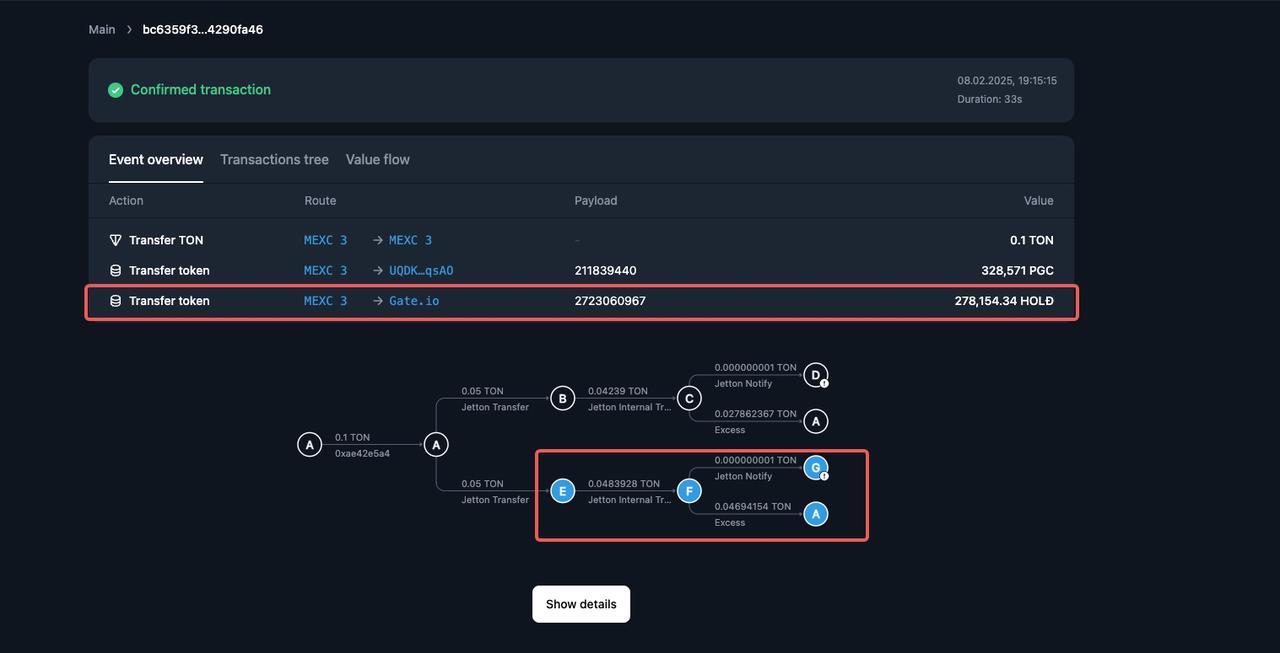Click the token icon in the HOLD transfer row
The height and width of the screenshot is (653, 1280).
tap(115, 301)
